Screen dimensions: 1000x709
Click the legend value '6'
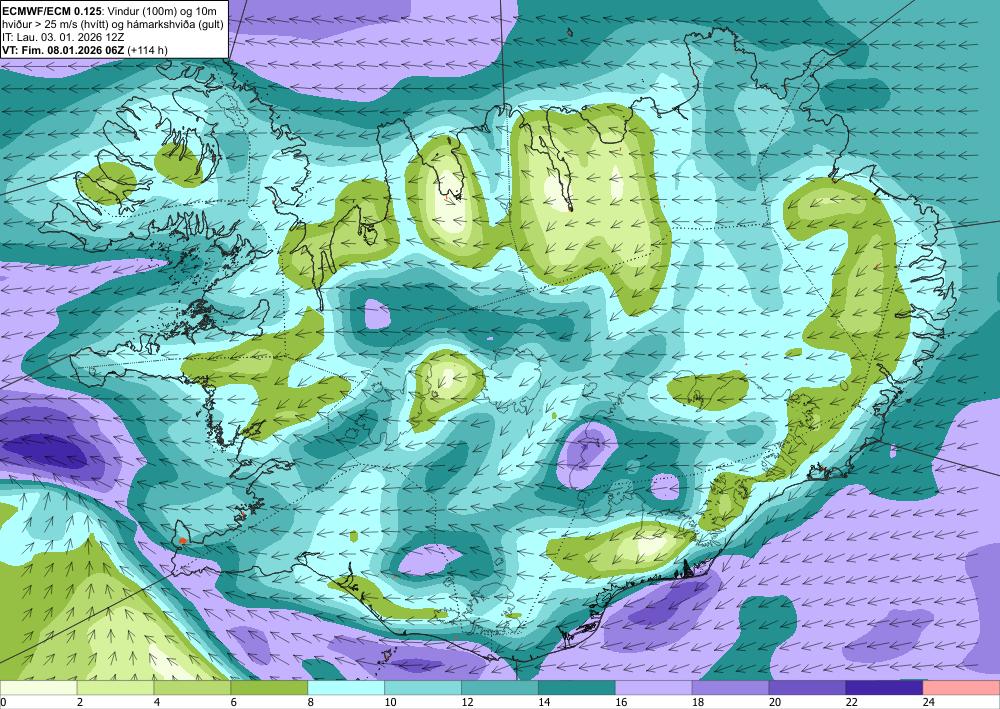coord(234,702)
